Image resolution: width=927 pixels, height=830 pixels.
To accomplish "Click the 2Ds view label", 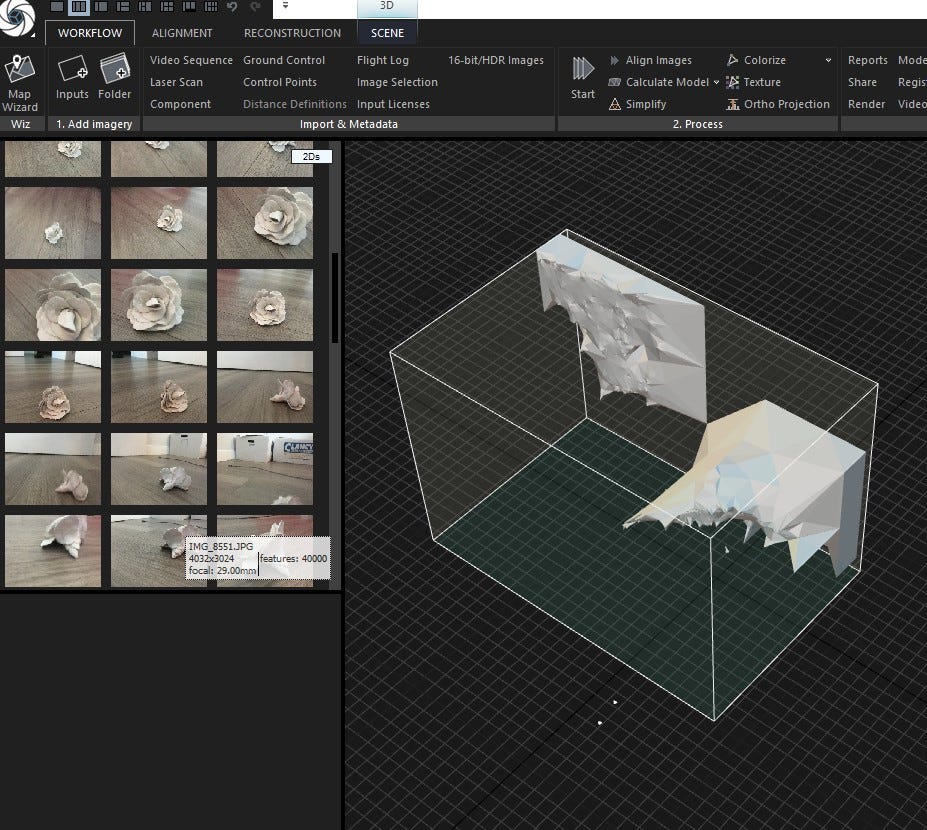I will click(312, 157).
